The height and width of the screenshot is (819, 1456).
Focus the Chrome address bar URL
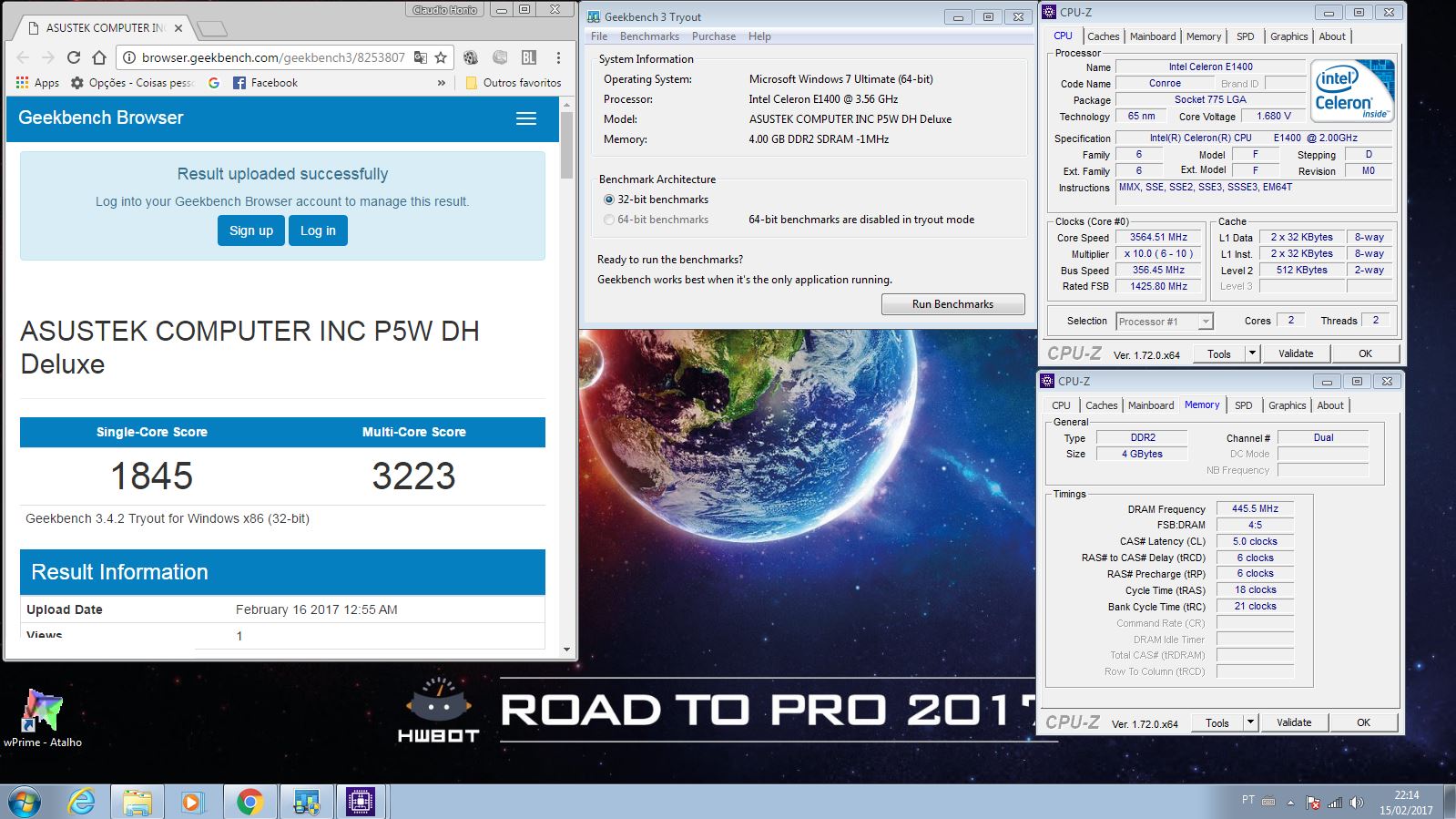coord(273,57)
